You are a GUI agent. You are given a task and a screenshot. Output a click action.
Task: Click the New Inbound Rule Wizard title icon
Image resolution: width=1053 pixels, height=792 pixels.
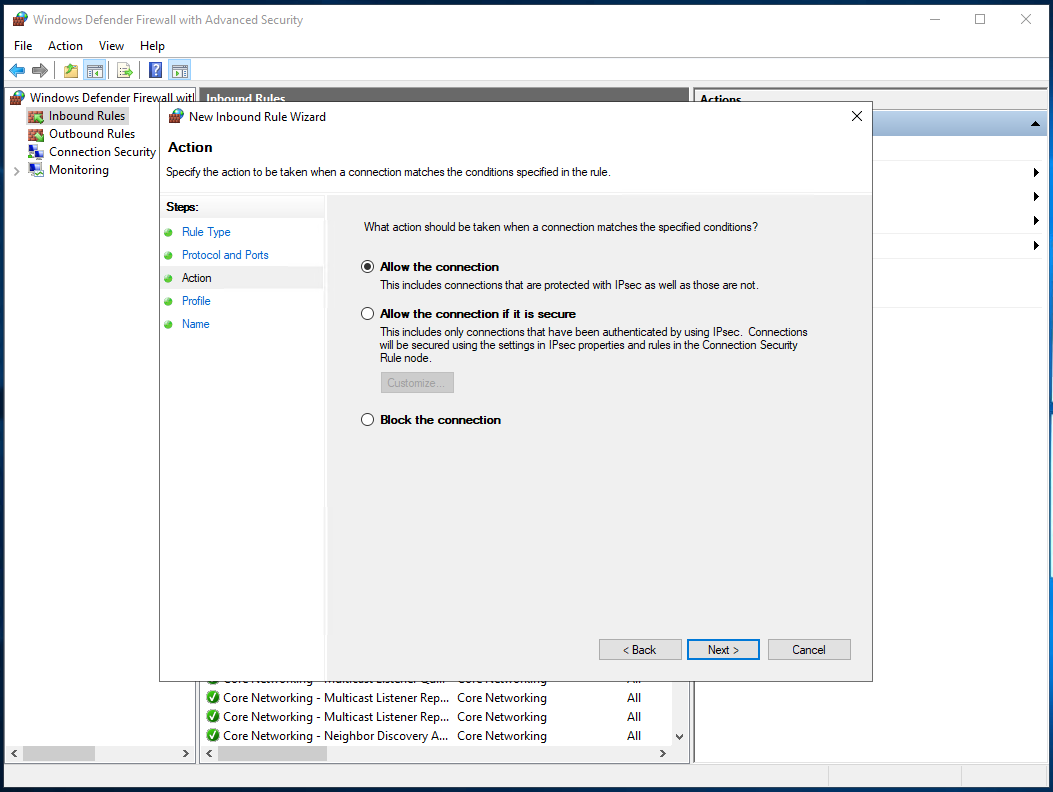point(176,116)
